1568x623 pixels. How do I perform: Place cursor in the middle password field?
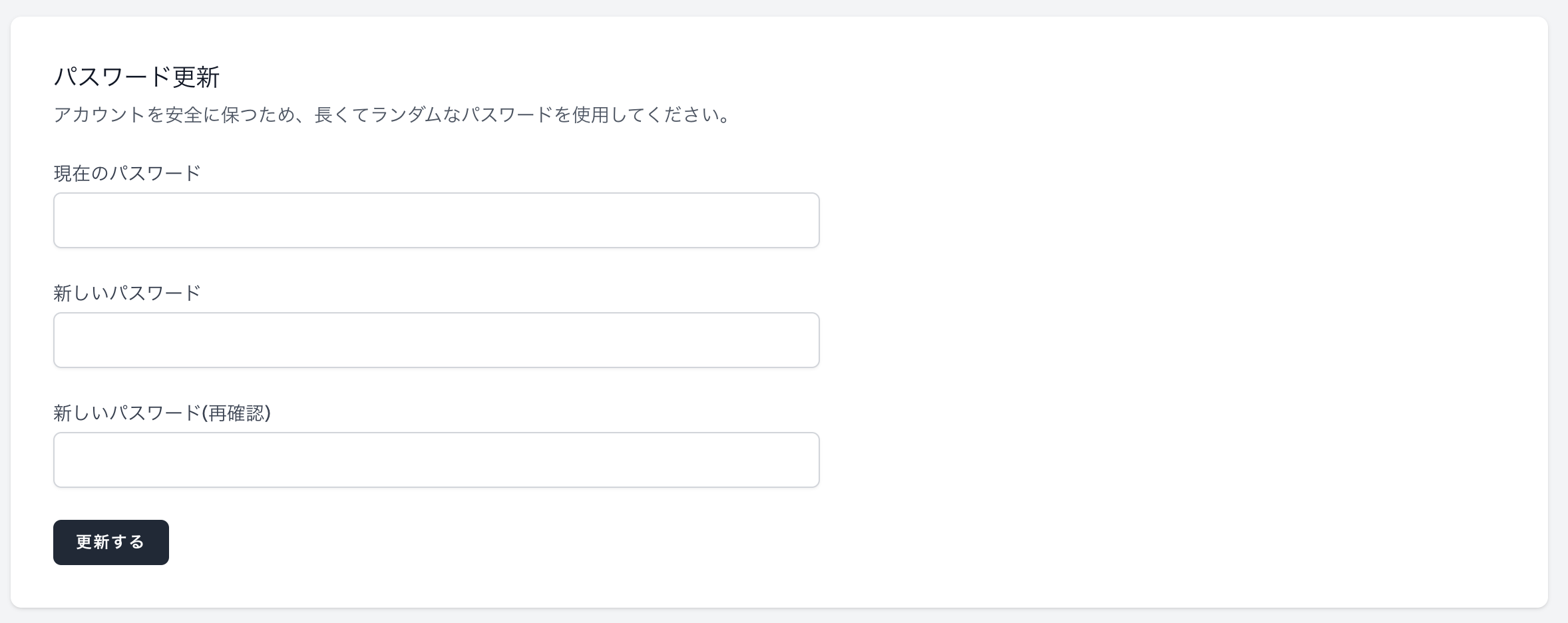click(436, 339)
